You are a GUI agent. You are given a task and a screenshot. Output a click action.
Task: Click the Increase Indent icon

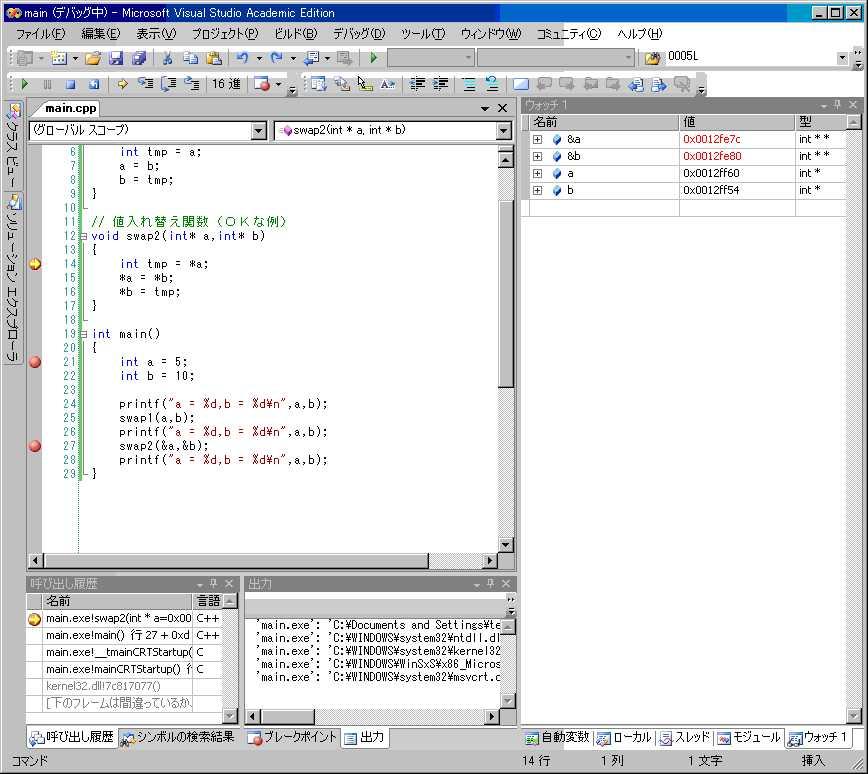click(441, 84)
